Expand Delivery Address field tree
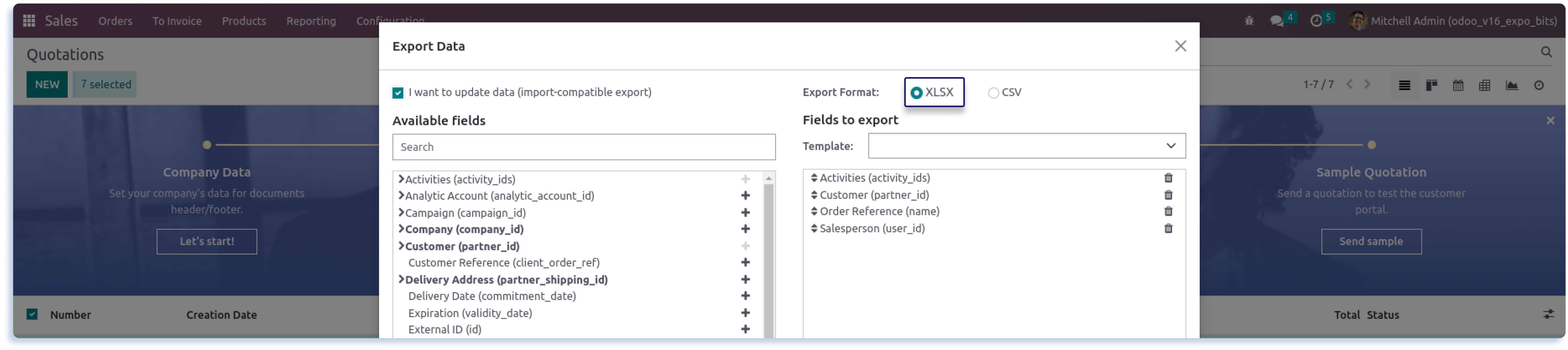The width and height of the screenshot is (1568, 350). pyautogui.click(x=402, y=280)
